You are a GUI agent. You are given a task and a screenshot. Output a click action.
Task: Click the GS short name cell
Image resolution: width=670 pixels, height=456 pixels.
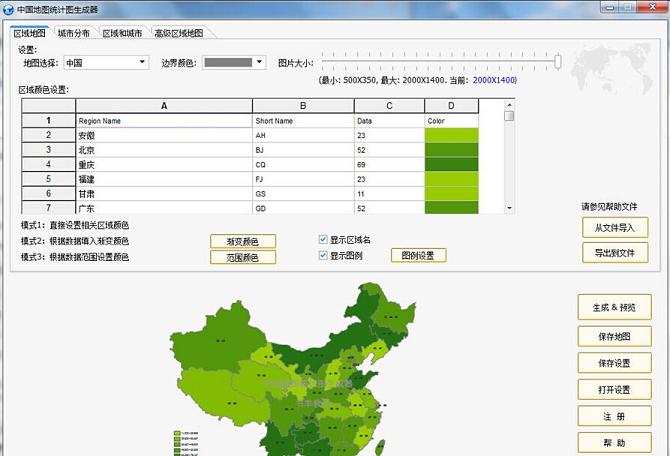[x=303, y=194]
